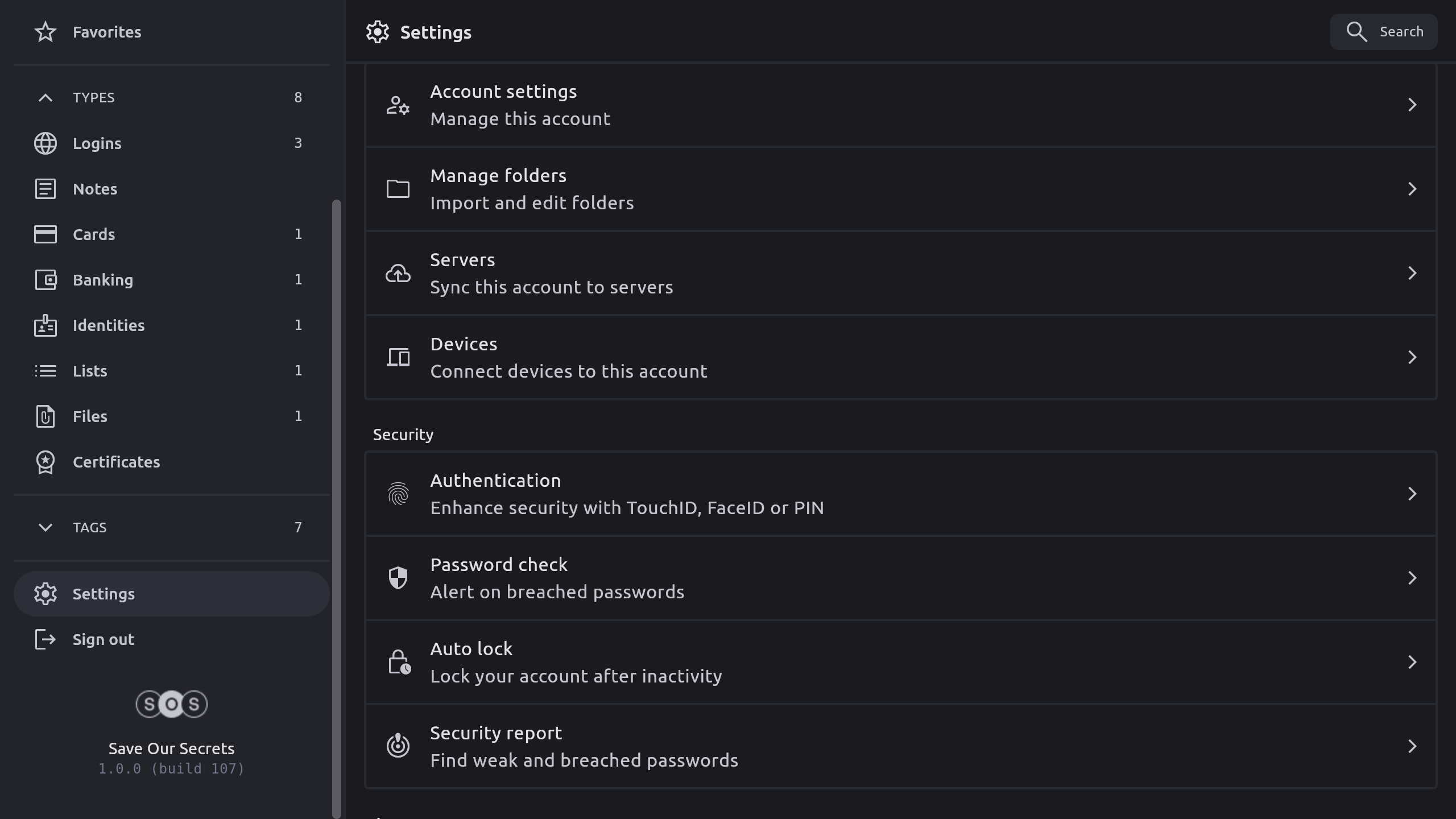Image resolution: width=1456 pixels, height=819 pixels.
Task: Select Cards in the sidebar
Action: point(94,234)
